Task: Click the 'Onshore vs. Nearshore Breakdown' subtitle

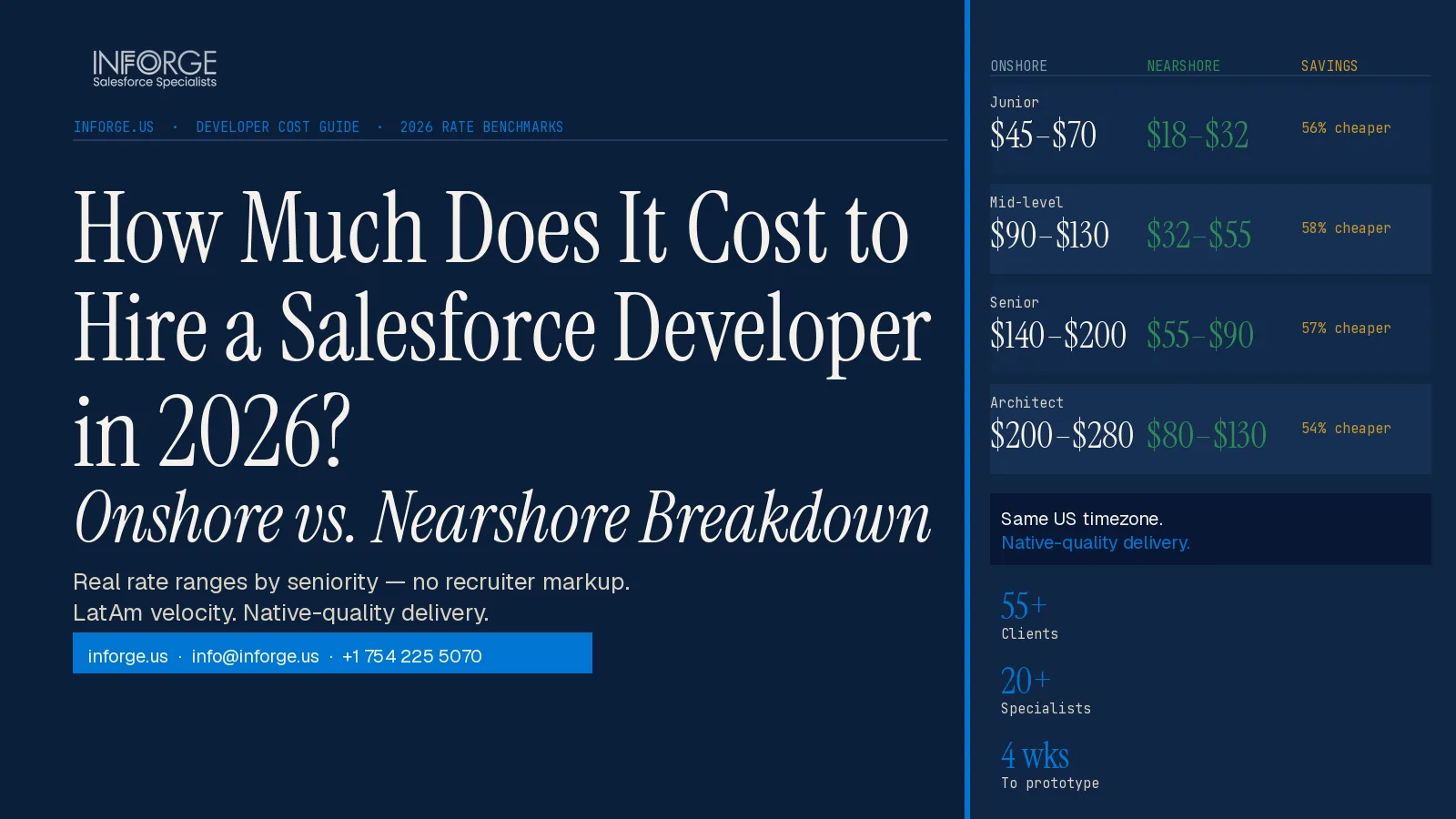Action: click(502, 517)
